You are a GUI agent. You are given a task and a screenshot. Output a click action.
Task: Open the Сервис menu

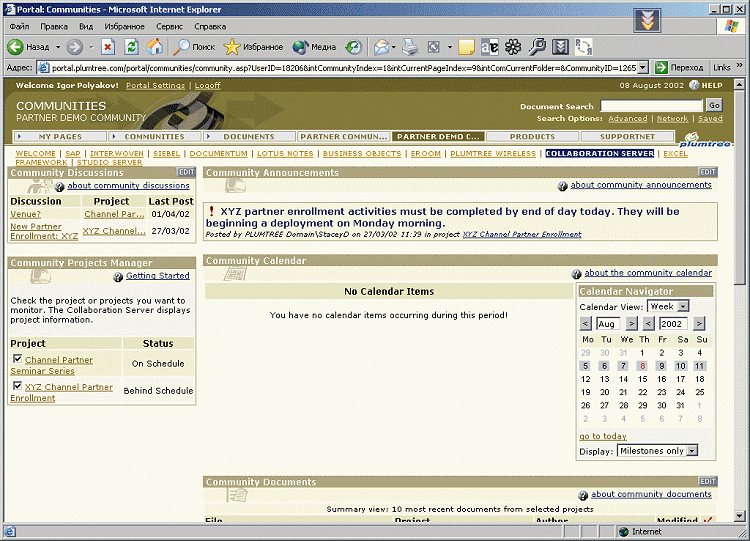[x=169, y=26]
